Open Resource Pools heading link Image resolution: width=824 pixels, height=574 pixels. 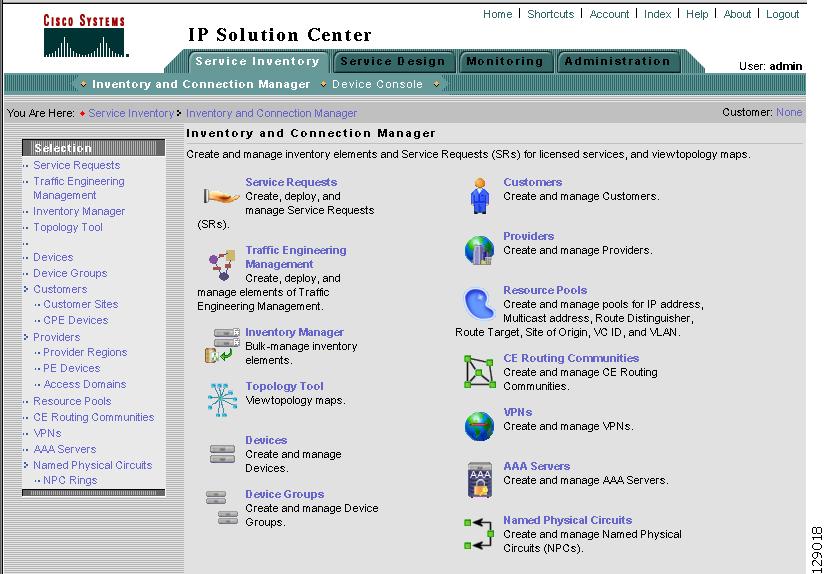(x=545, y=290)
